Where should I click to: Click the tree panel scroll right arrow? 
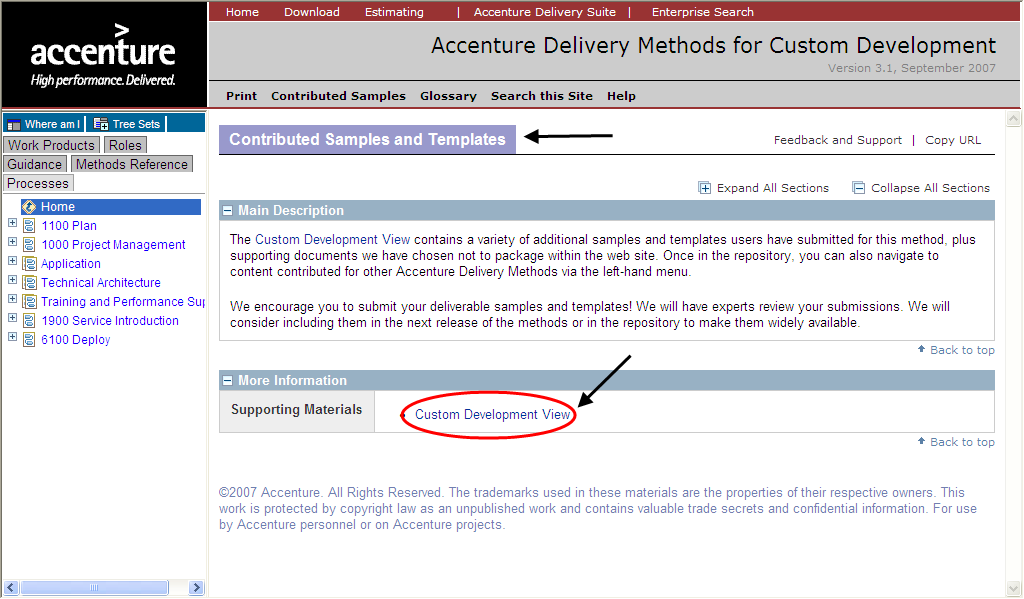tap(197, 588)
